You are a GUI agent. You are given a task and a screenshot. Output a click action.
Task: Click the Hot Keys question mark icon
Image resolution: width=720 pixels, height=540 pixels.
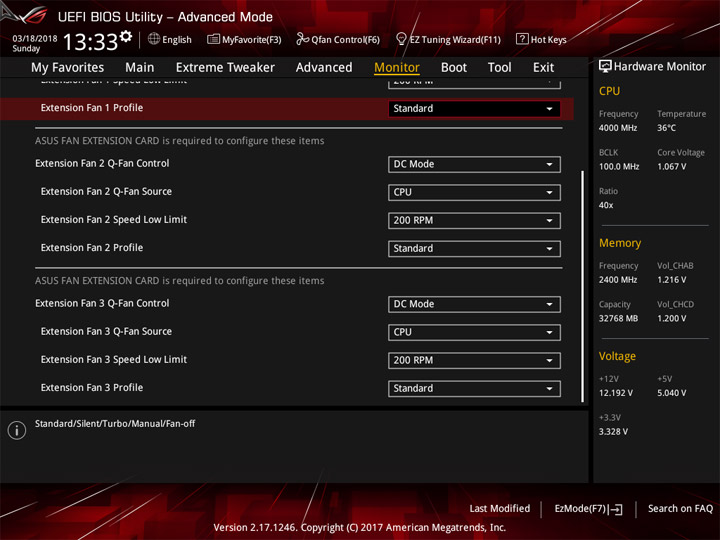(x=522, y=39)
